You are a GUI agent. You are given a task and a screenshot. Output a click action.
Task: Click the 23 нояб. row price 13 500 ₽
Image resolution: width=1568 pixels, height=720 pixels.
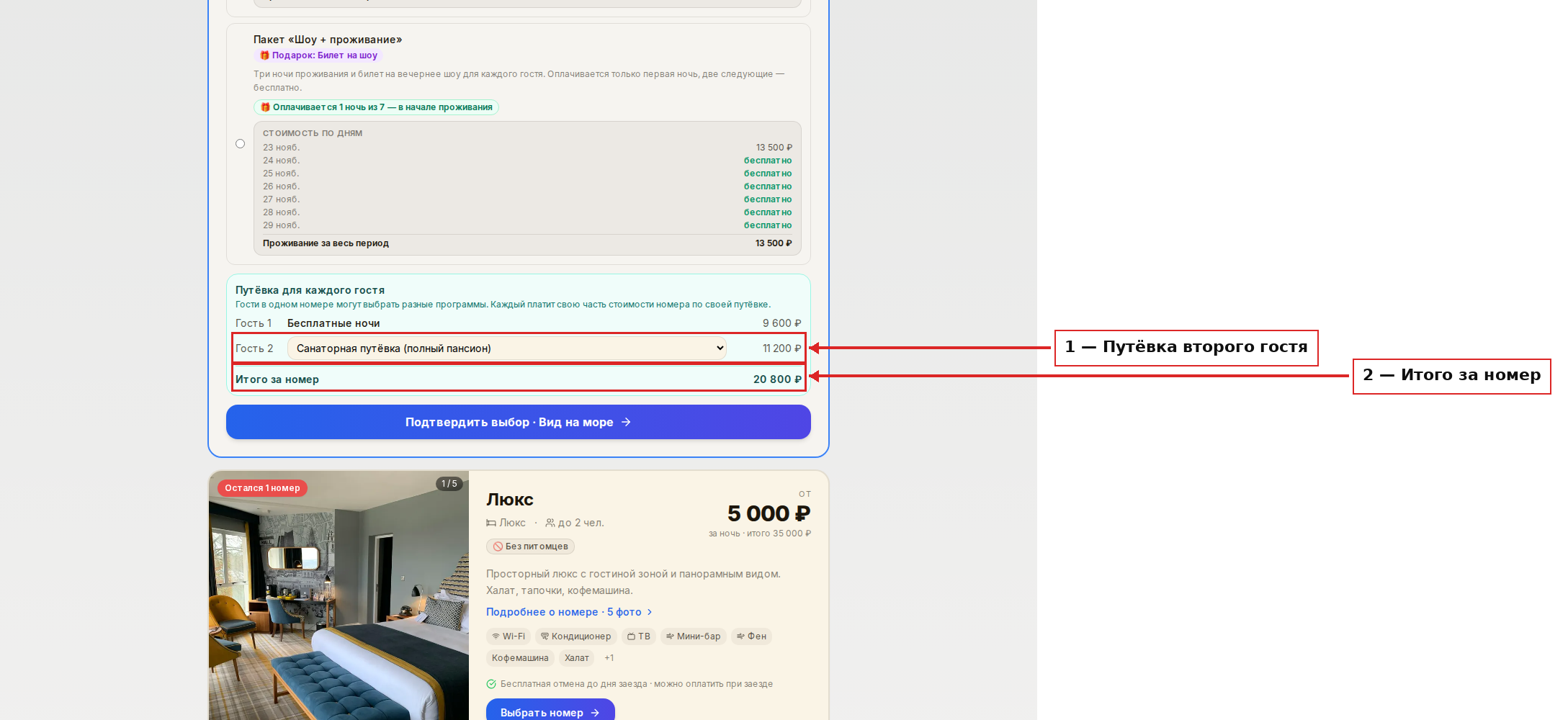pos(774,148)
